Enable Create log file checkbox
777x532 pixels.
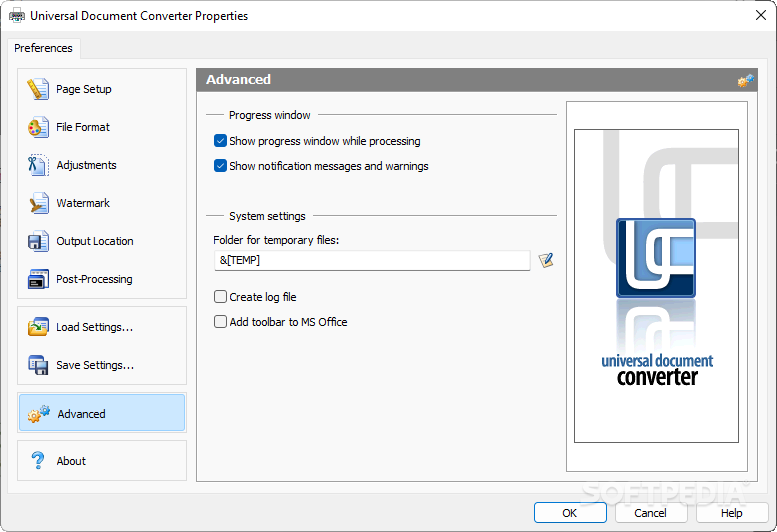pyautogui.click(x=220, y=297)
